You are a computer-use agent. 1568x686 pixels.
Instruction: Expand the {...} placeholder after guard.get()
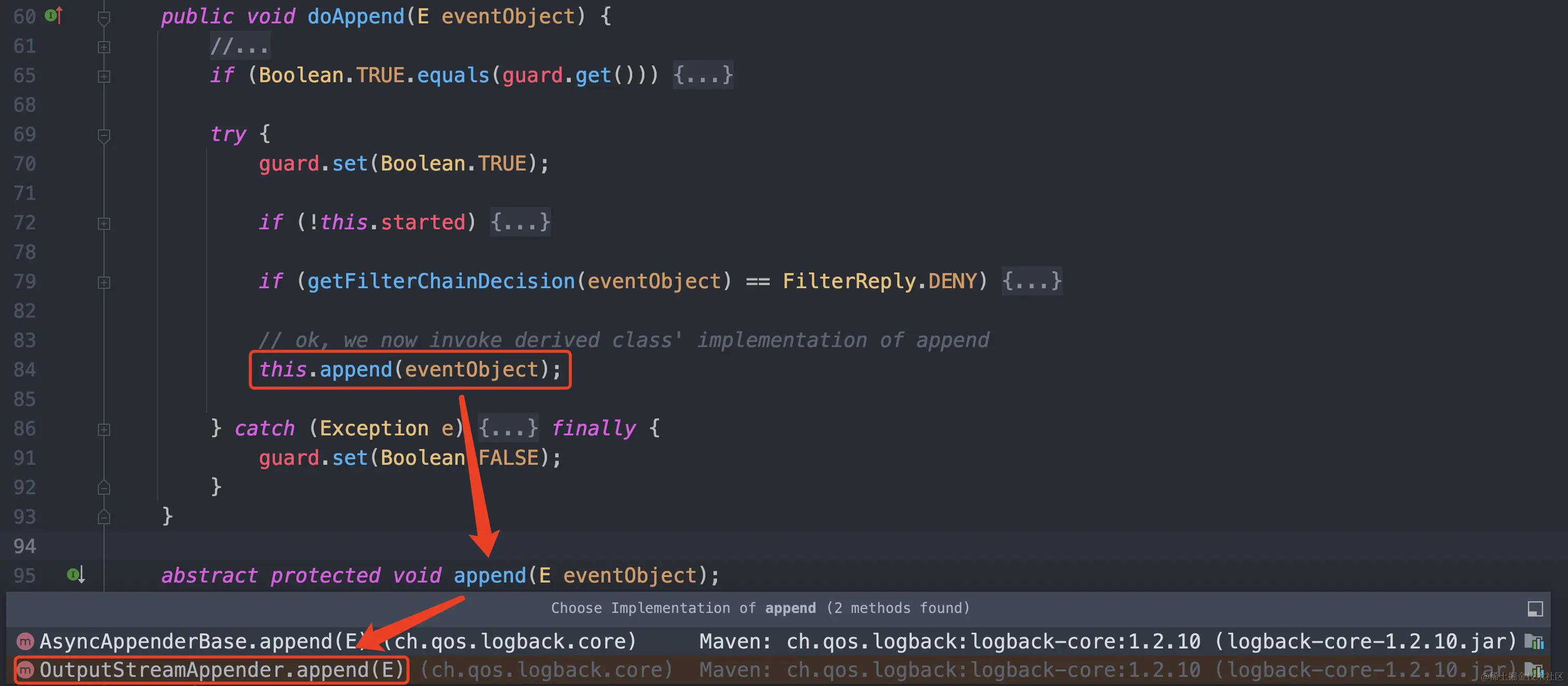pyautogui.click(x=703, y=75)
